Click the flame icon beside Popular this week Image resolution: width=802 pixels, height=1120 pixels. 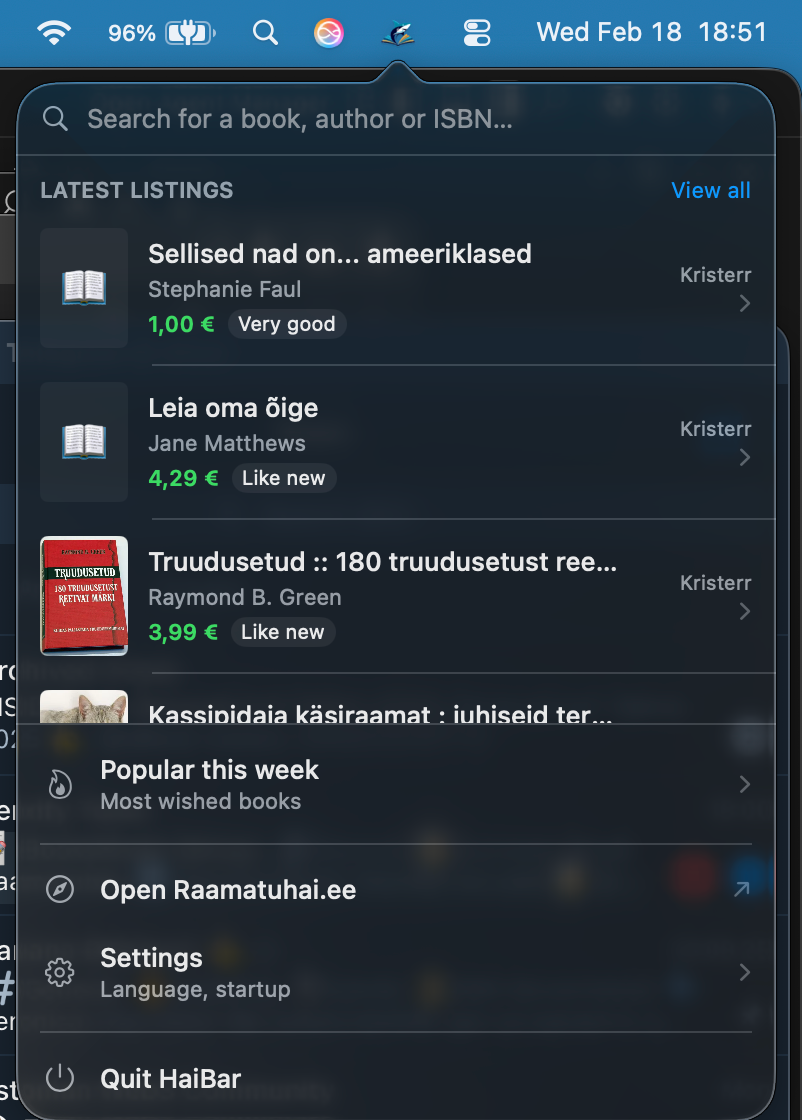60,784
